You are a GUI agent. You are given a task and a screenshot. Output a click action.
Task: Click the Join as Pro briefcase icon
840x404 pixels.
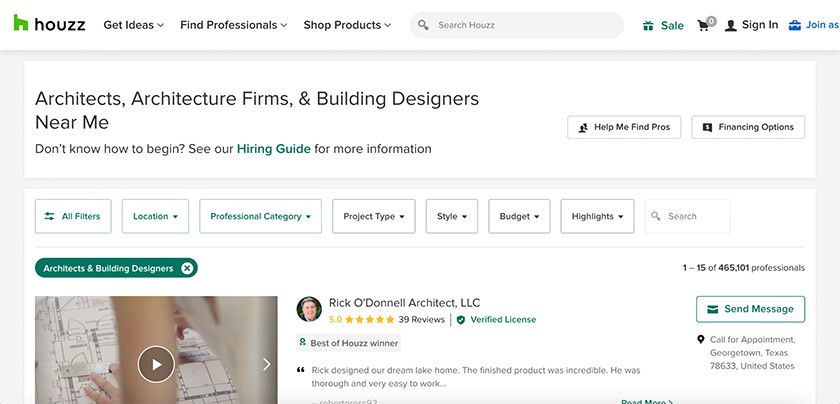click(795, 25)
